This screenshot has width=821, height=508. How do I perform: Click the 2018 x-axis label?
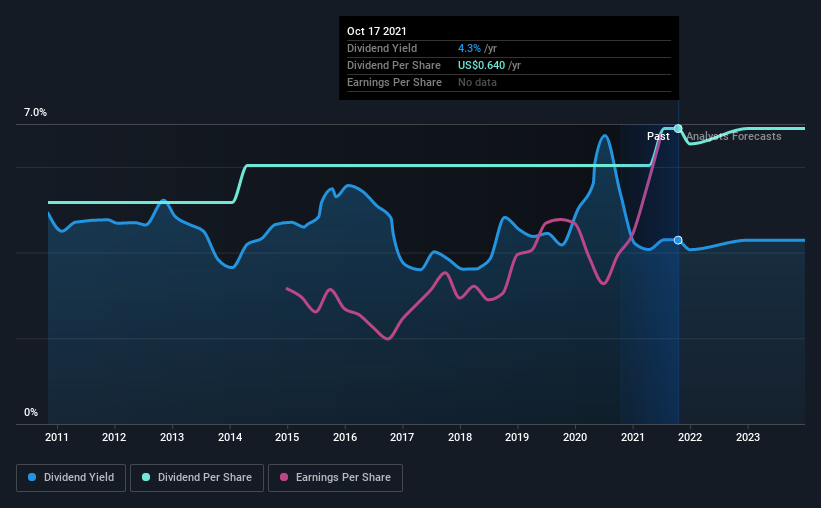[460, 437]
